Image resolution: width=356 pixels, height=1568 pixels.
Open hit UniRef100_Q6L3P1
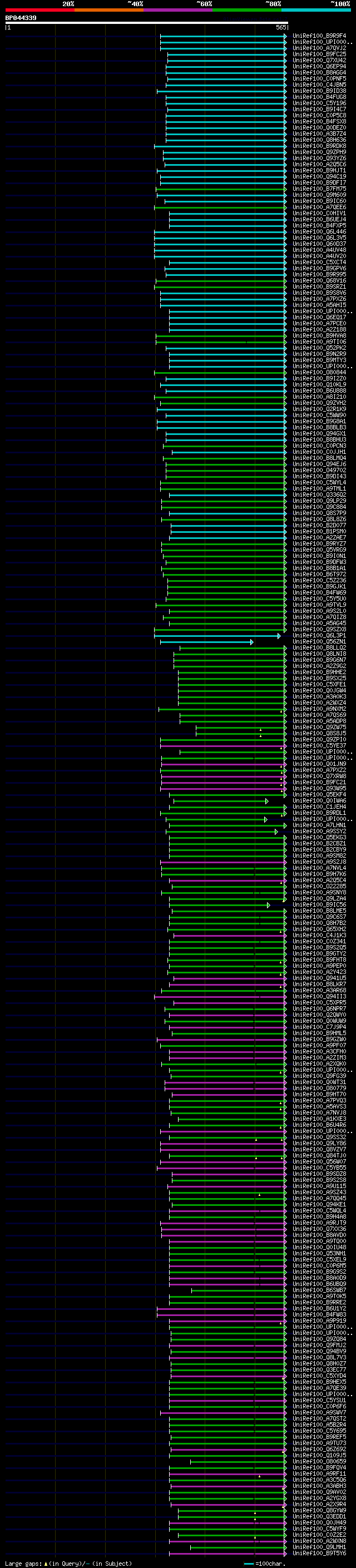click(x=319, y=635)
